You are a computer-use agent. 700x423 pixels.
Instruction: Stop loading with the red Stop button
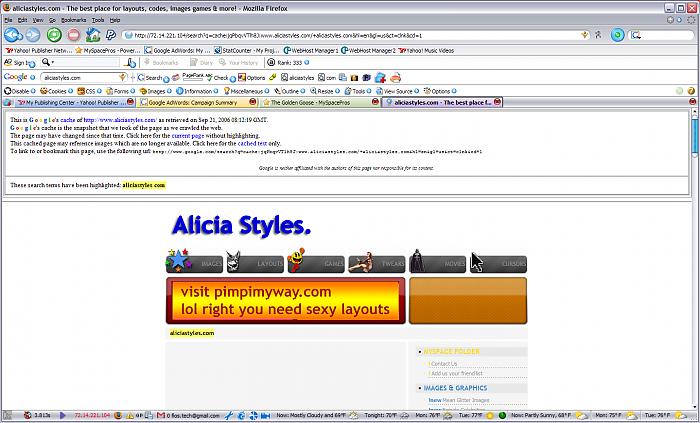point(74,34)
